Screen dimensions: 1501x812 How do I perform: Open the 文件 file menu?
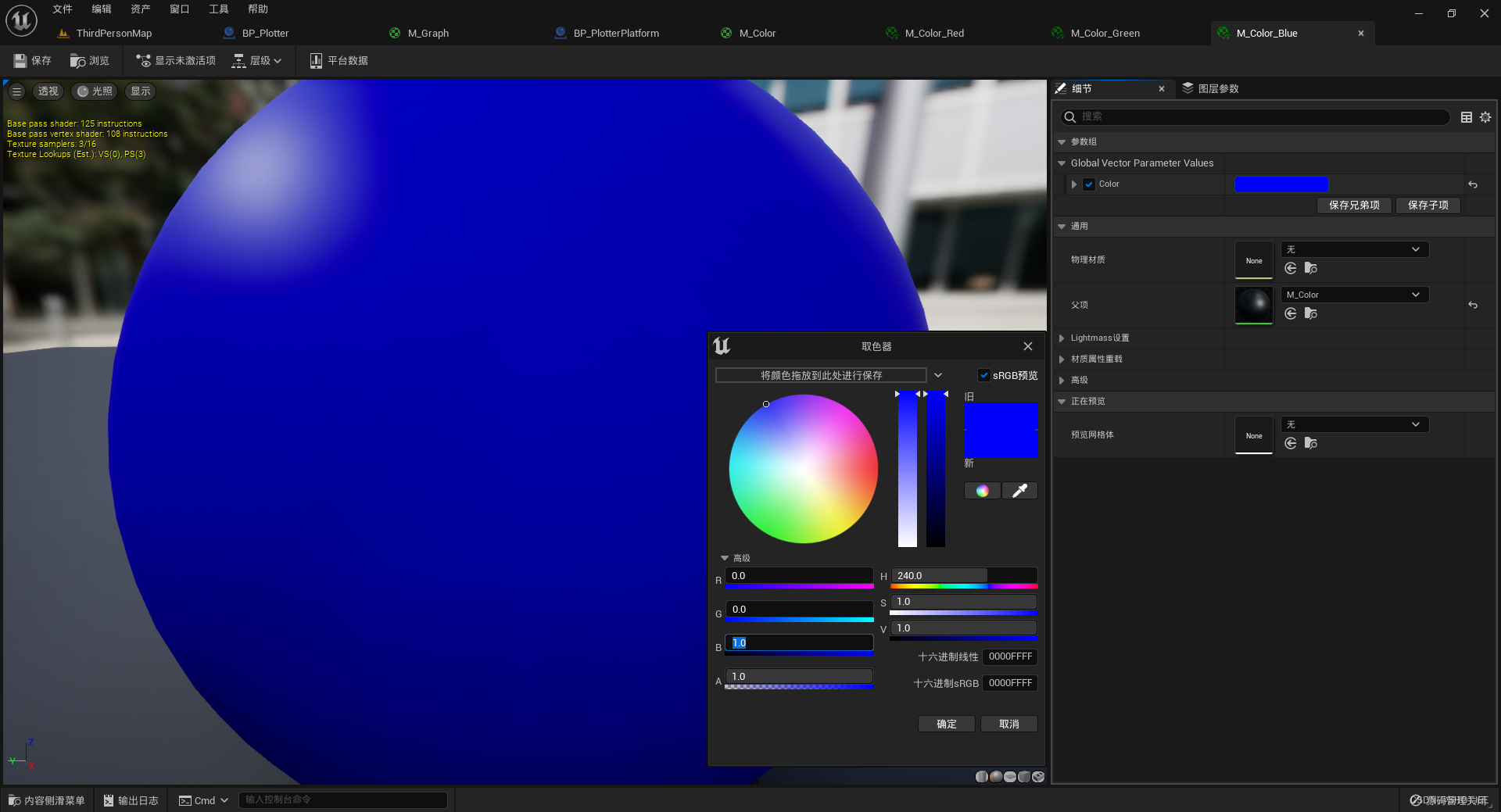[x=63, y=9]
